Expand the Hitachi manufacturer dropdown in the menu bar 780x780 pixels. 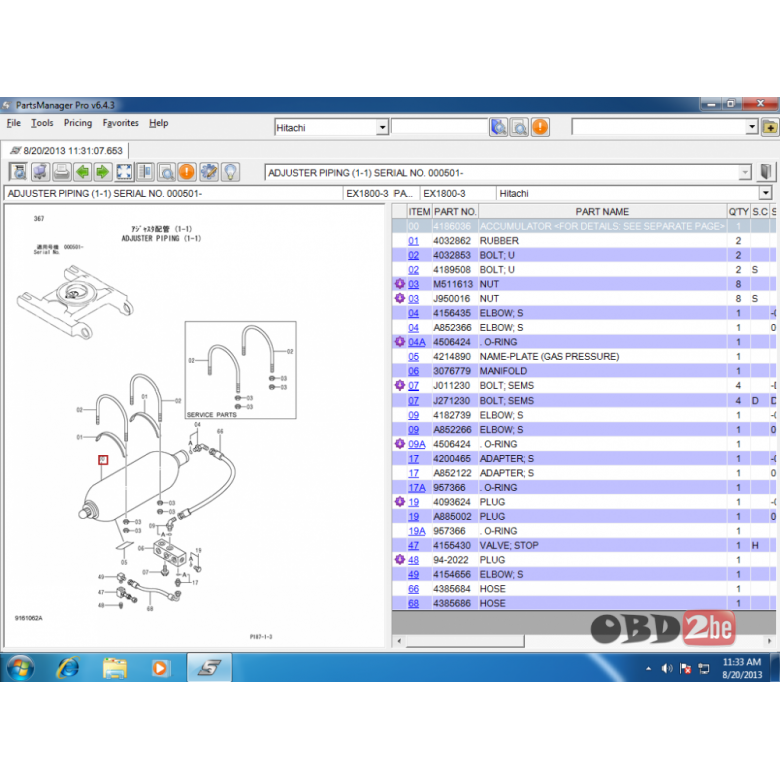pos(382,128)
